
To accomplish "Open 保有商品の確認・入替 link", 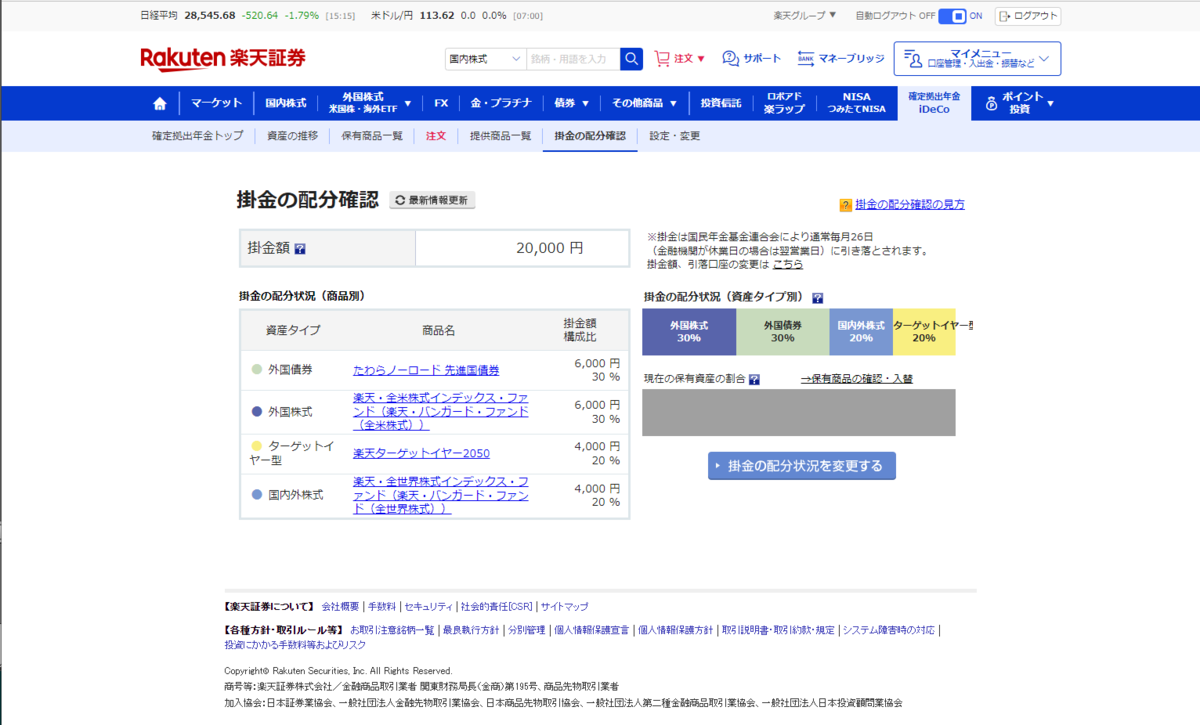I will 857,379.
